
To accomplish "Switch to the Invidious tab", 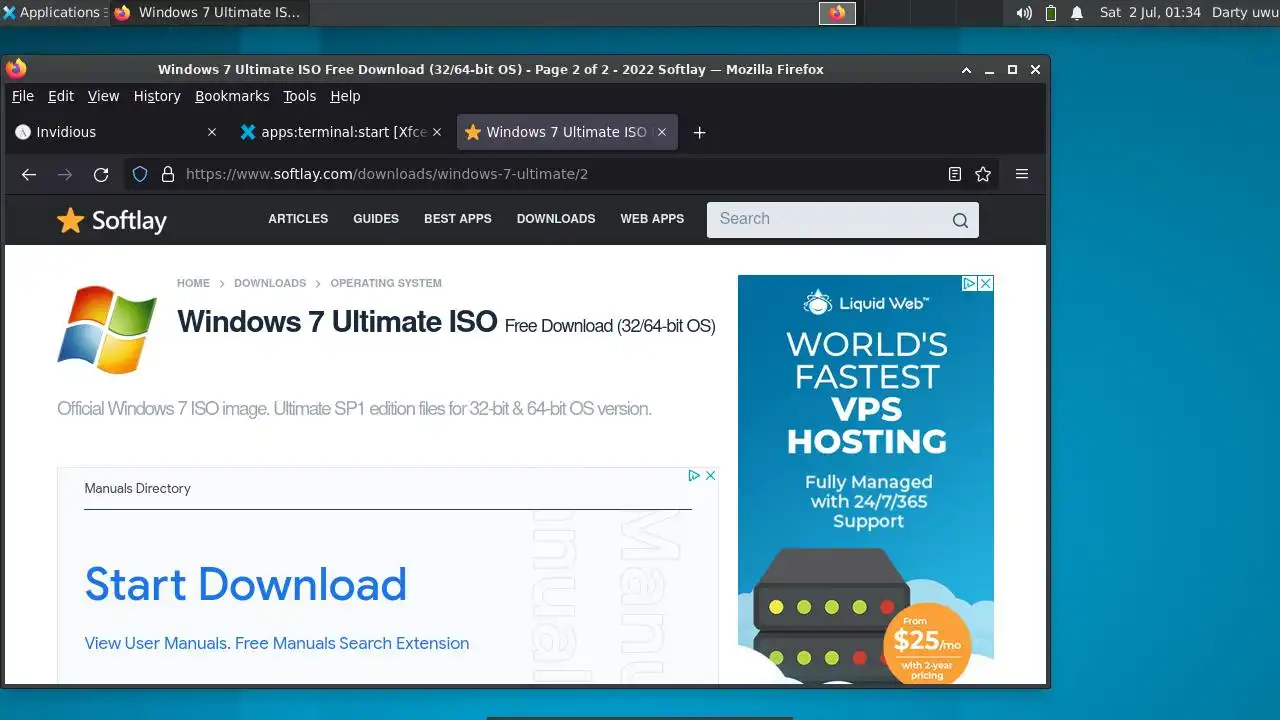I will (116, 132).
